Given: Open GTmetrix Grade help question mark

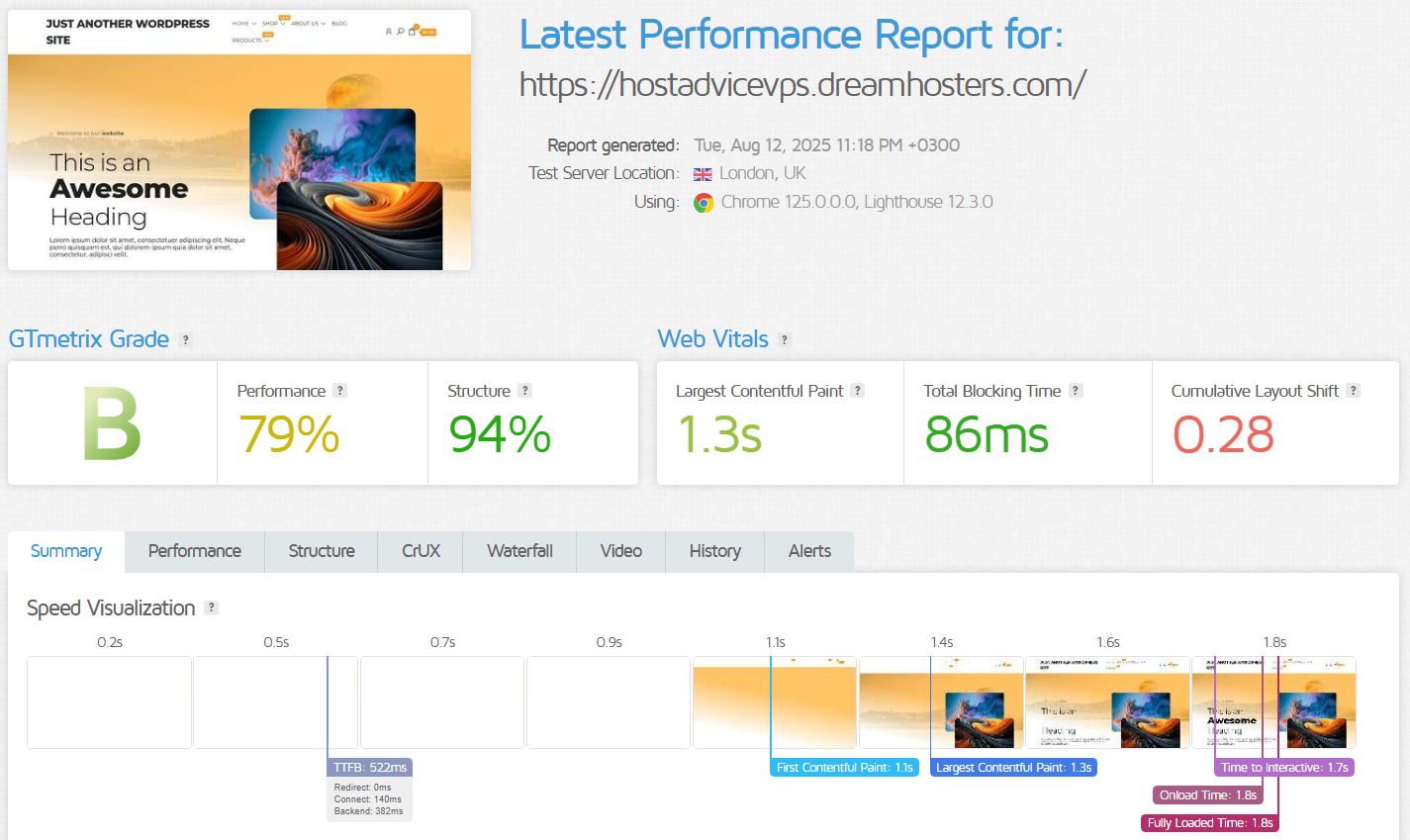Looking at the screenshot, I should click(x=185, y=339).
